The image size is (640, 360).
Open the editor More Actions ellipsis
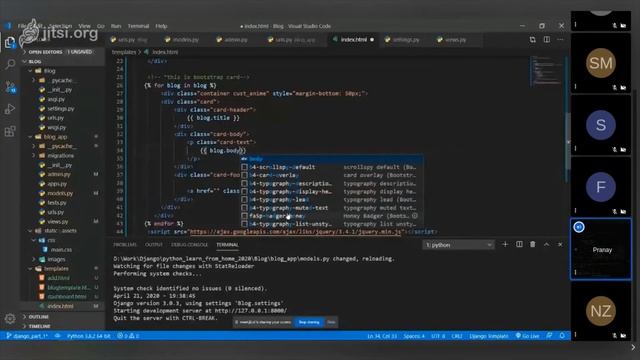point(560,40)
